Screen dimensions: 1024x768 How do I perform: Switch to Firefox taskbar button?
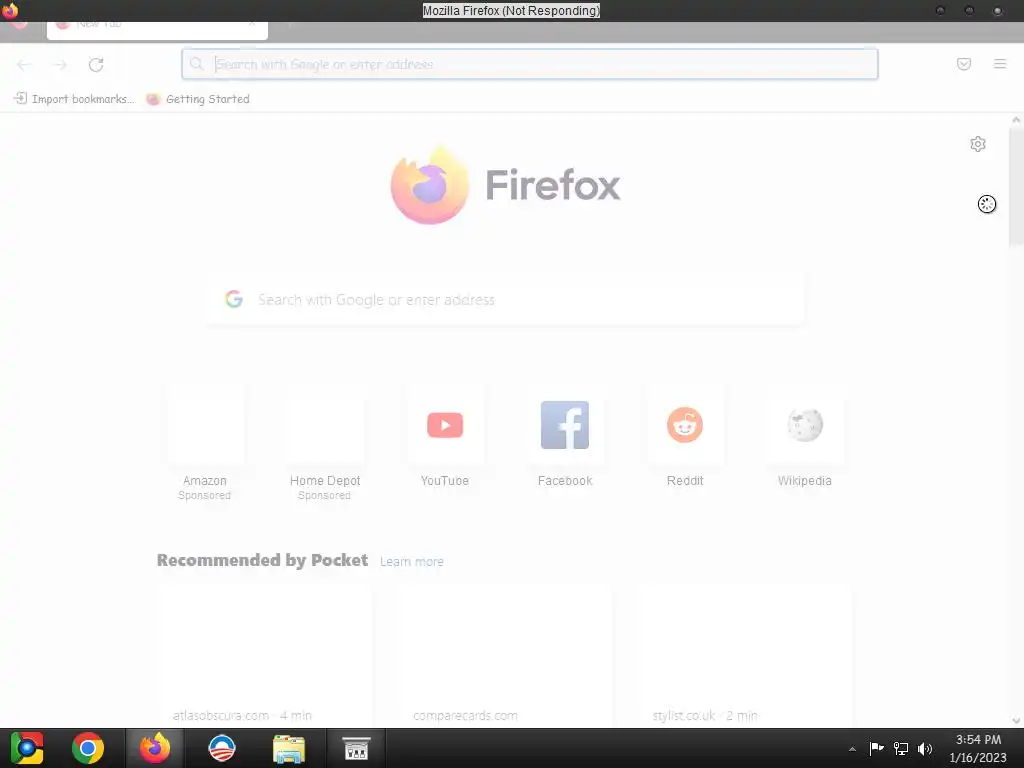click(x=155, y=748)
